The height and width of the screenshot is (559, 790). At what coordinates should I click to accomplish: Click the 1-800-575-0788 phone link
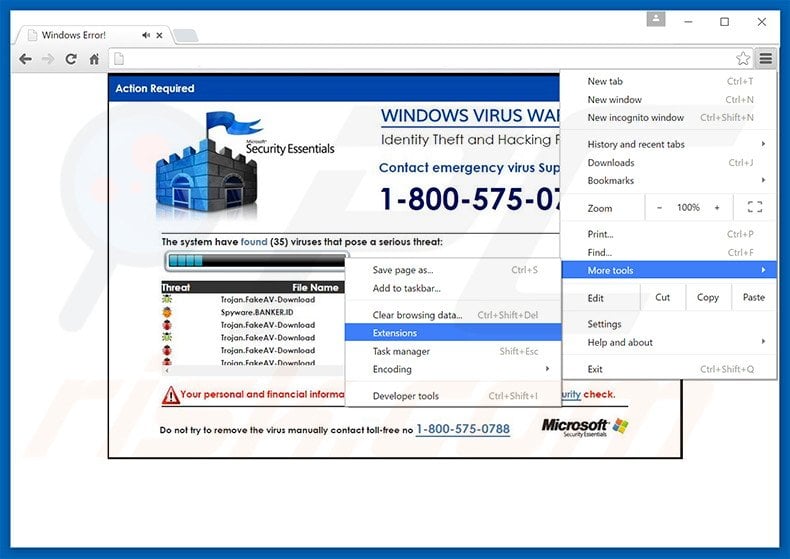[463, 429]
